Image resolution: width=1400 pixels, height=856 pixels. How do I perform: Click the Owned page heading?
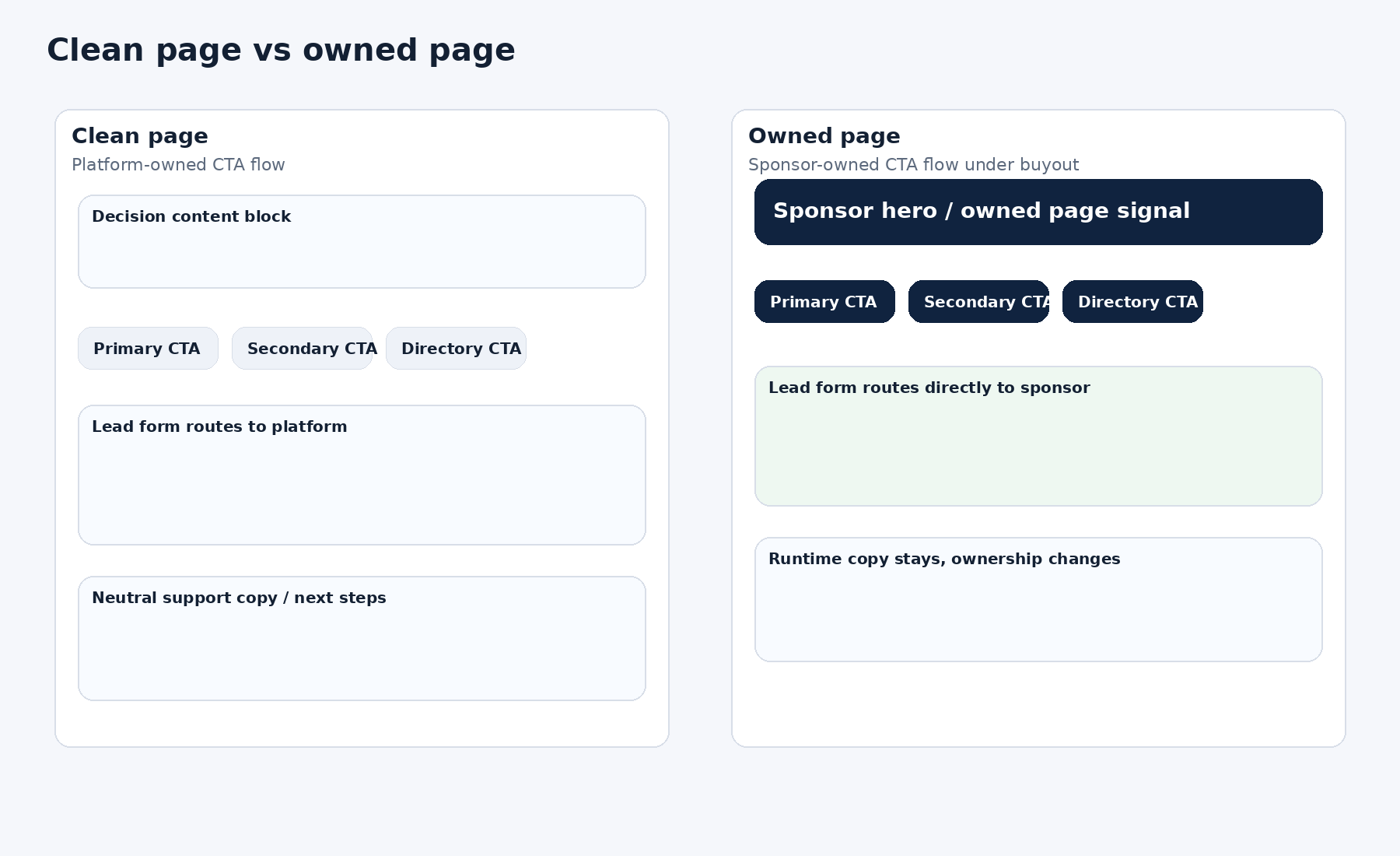pyautogui.click(x=824, y=135)
